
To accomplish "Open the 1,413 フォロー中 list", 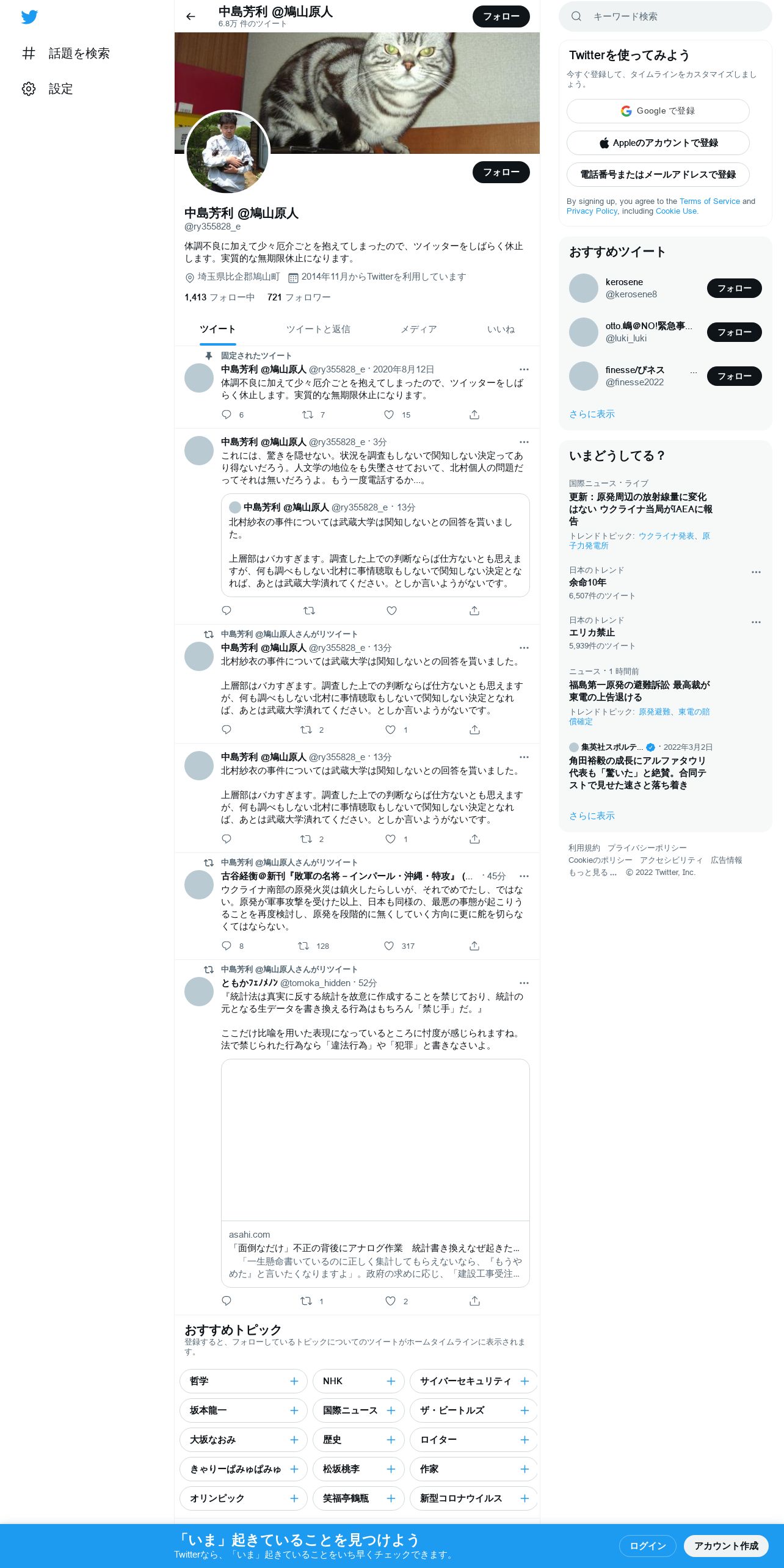I will click(220, 297).
